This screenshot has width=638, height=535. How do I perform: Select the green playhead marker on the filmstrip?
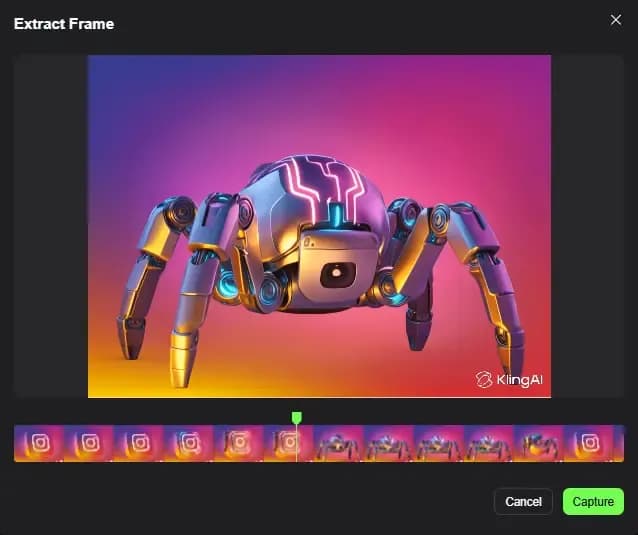click(297, 418)
